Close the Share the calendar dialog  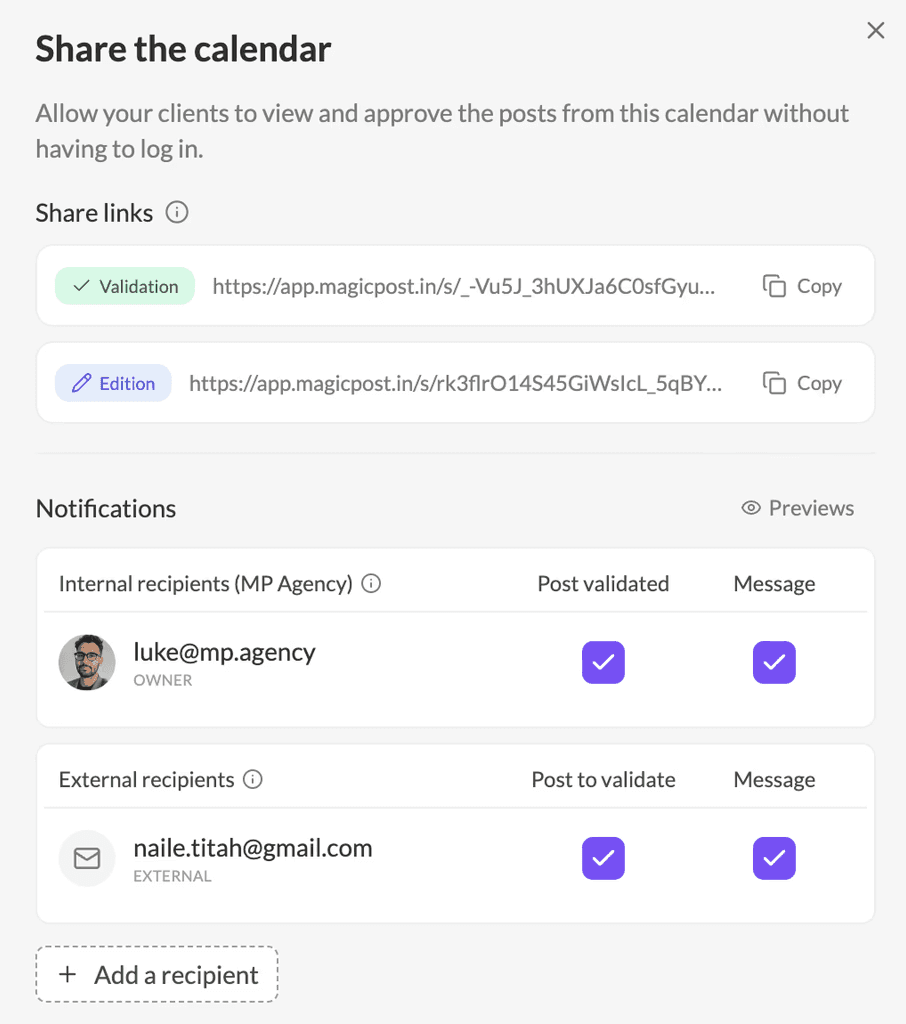click(875, 30)
